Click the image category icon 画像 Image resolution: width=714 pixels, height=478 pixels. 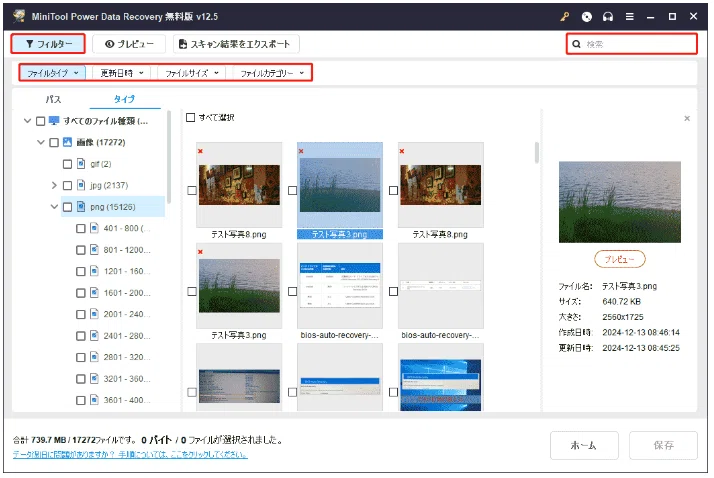67,142
